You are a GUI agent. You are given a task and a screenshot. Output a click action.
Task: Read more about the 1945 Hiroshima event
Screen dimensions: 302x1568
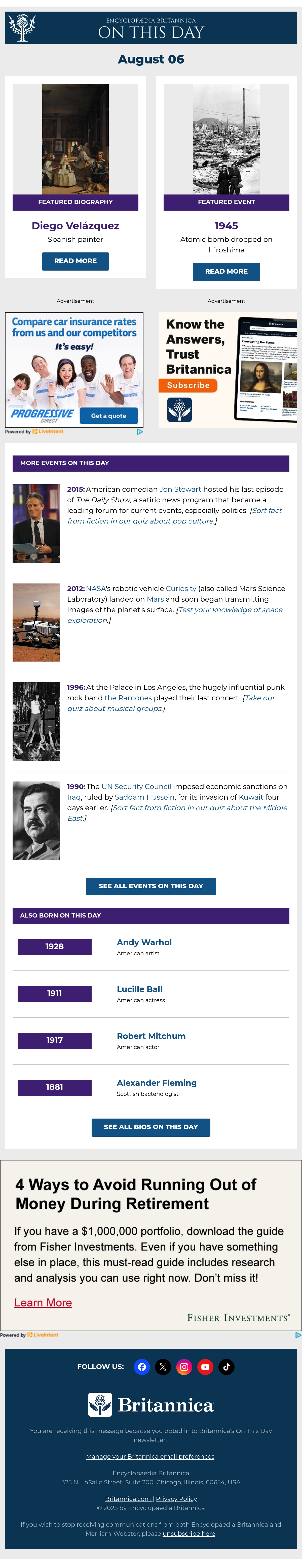226,272
